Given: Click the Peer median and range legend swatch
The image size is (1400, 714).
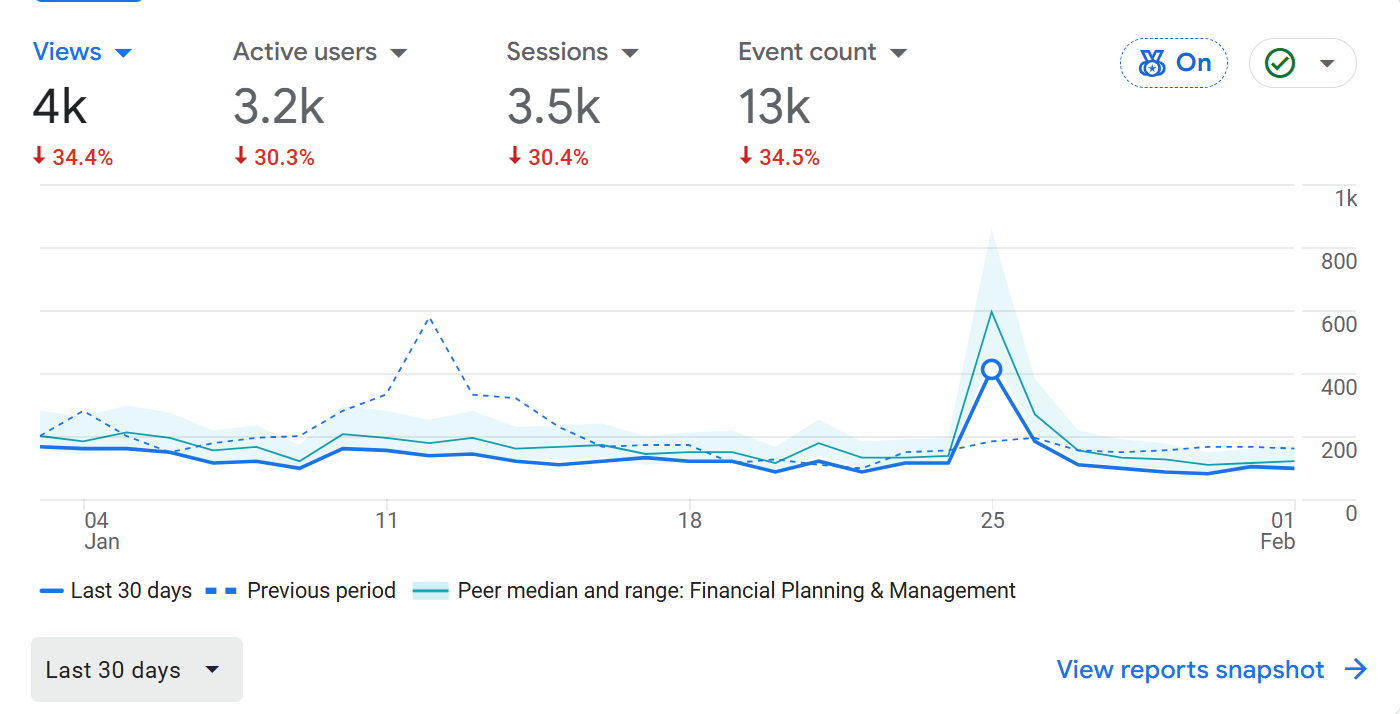Looking at the screenshot, I should (x=431, y=591).
